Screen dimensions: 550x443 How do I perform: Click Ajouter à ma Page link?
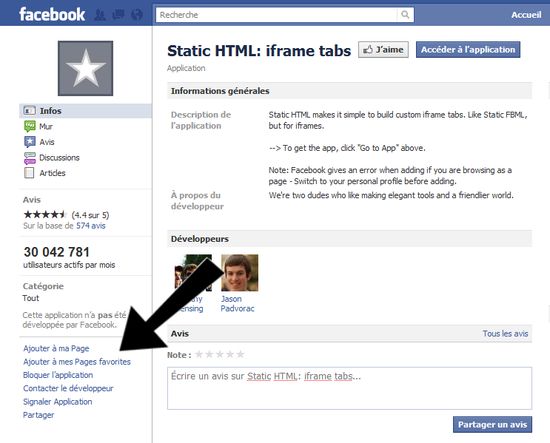click(56, 349)
